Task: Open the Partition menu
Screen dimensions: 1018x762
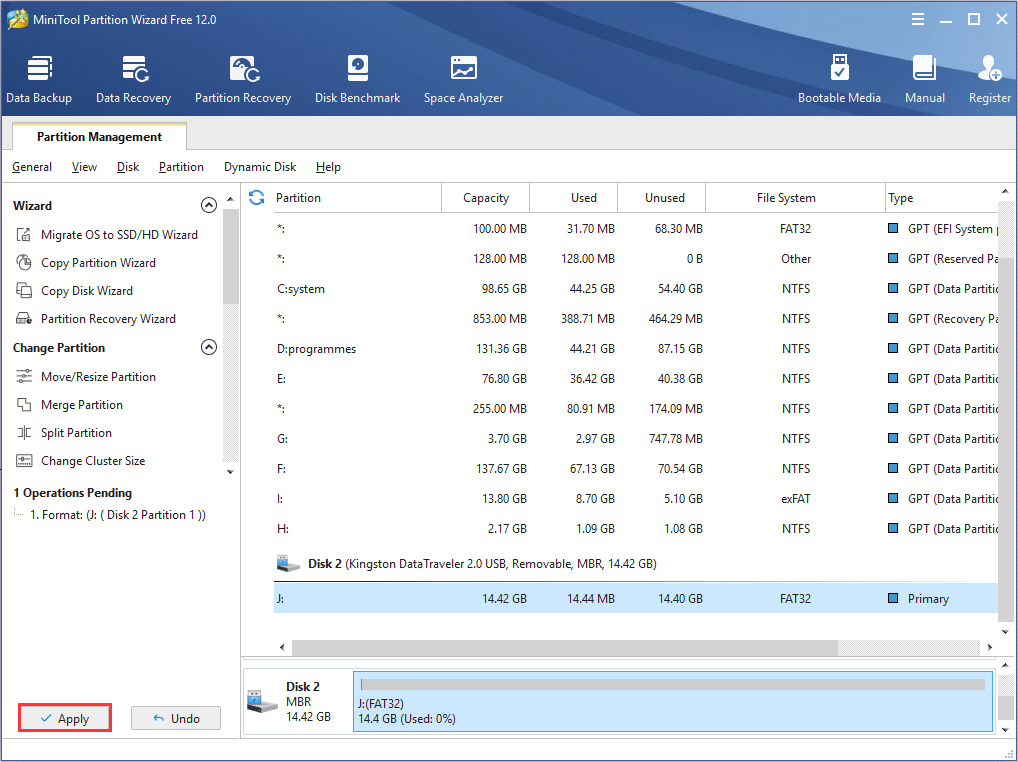Action: click(x=181, y=167)
